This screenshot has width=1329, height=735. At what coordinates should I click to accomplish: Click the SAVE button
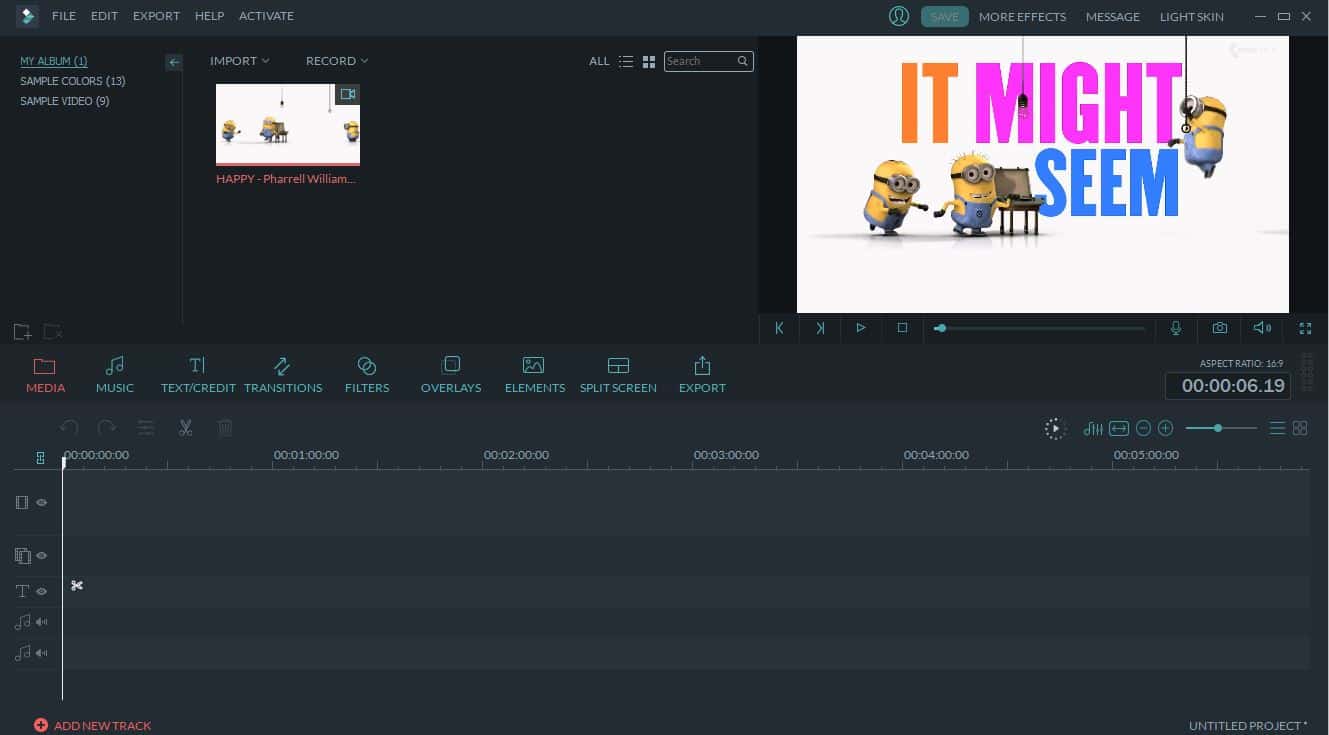click(x=944, y=16)
